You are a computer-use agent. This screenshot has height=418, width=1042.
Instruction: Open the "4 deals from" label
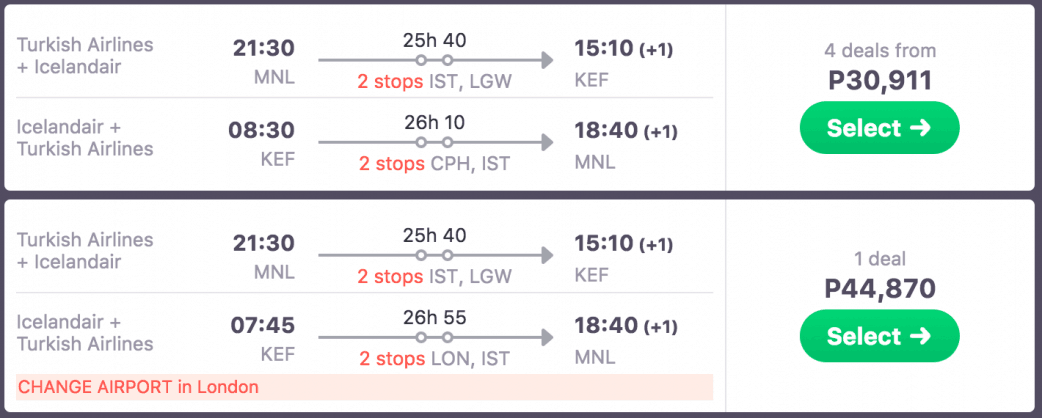(x=879, y=51)
